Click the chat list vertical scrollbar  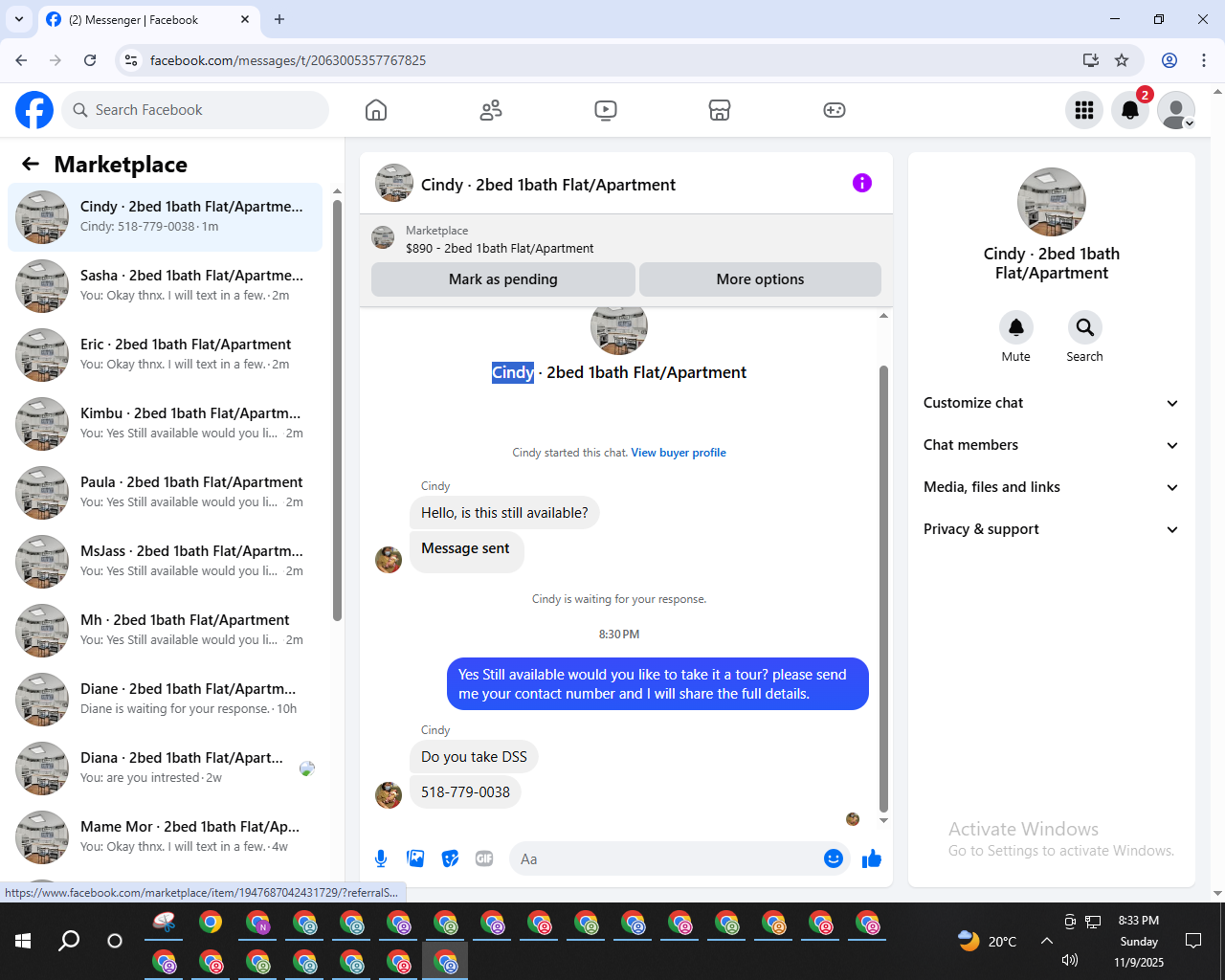tap(337, 410)
